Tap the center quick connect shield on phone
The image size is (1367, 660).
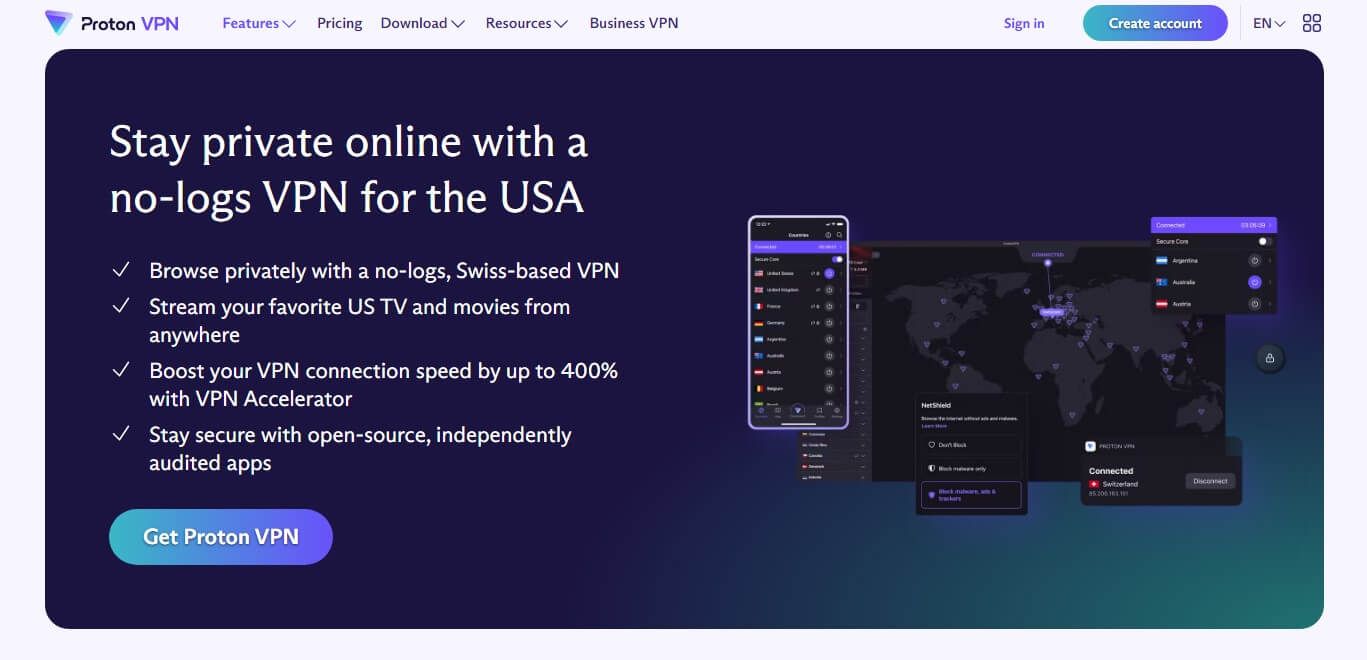pyautogui.click(x=798, y=410)
